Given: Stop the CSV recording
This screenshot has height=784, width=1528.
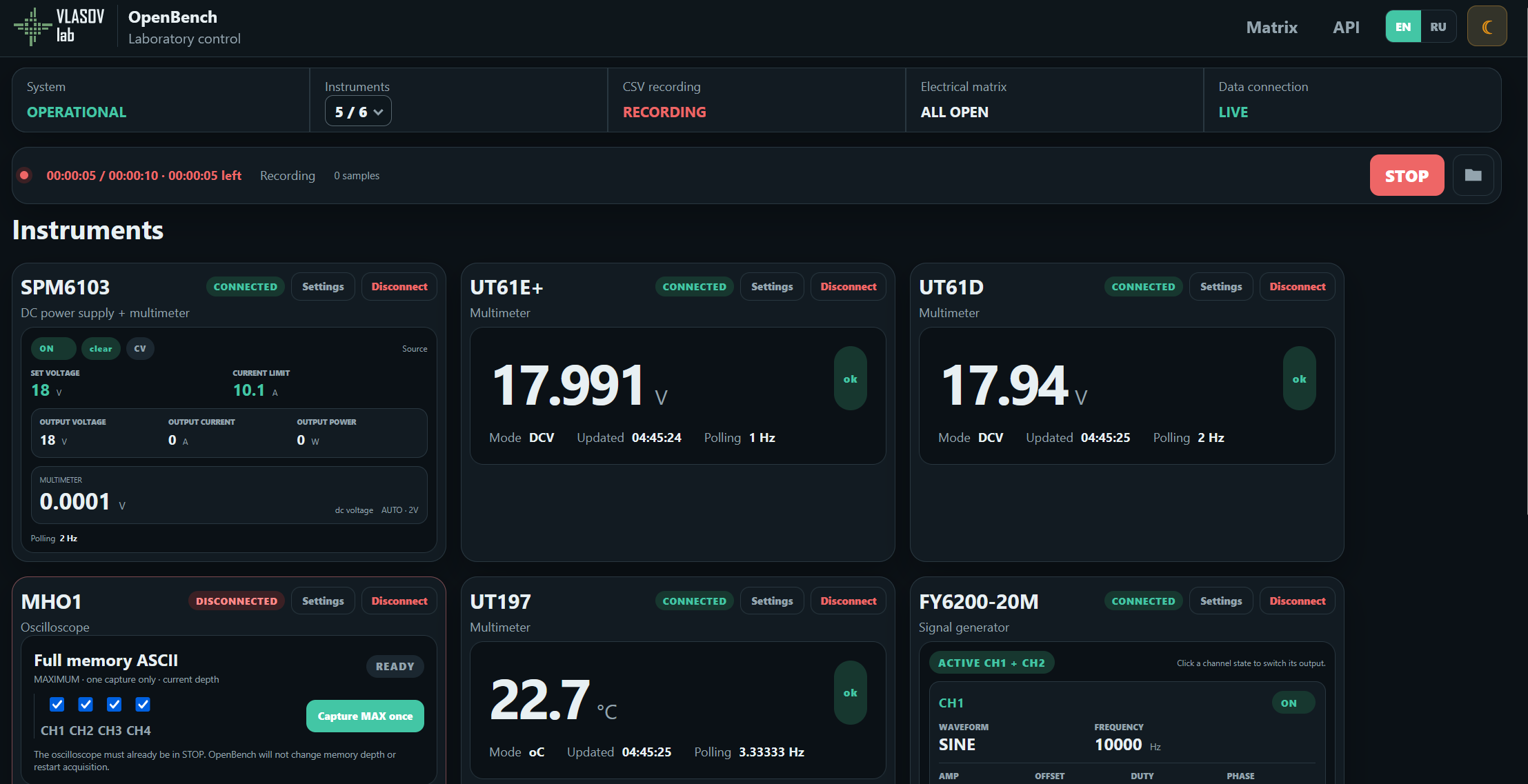Looking at the screenshot, I should [1407, 175].
